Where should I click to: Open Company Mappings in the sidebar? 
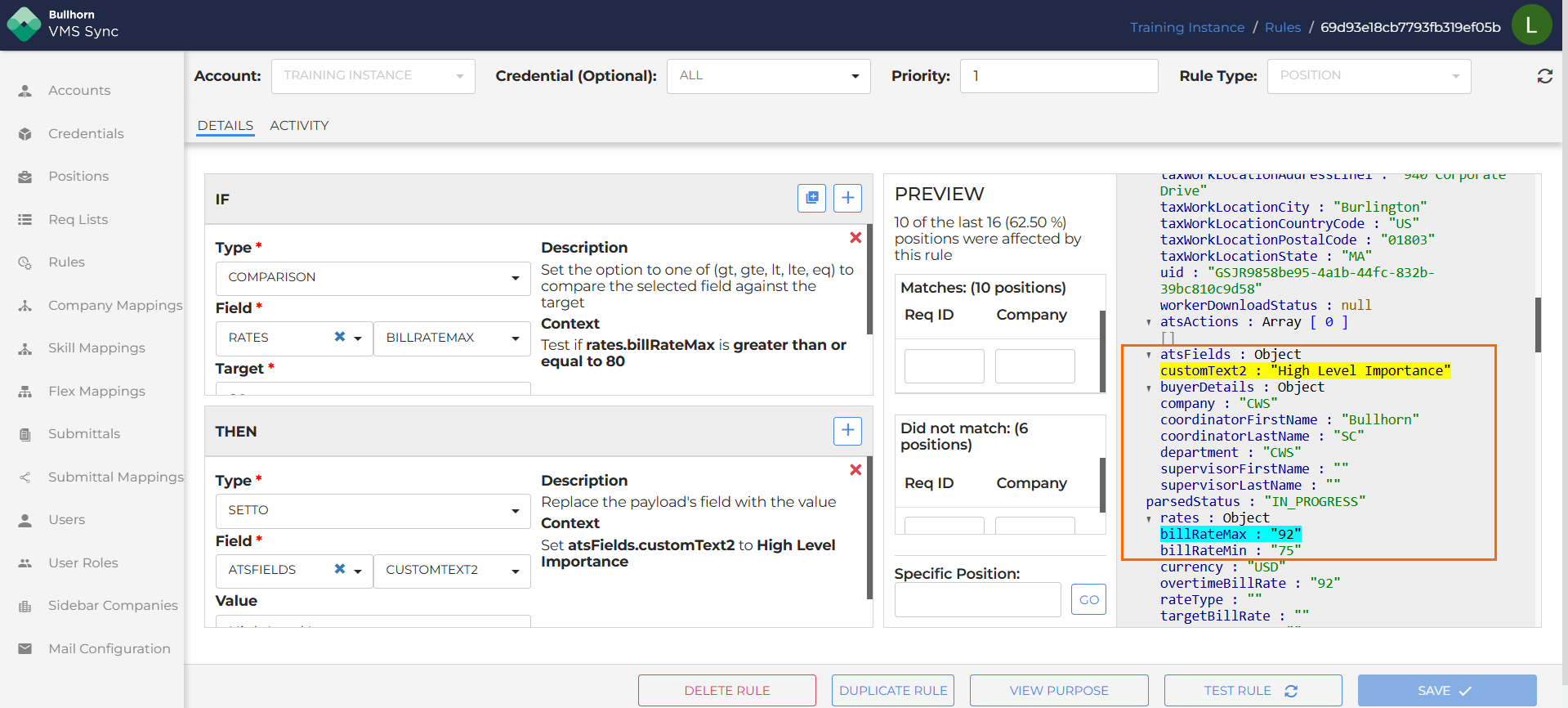[x=114, y=305]
